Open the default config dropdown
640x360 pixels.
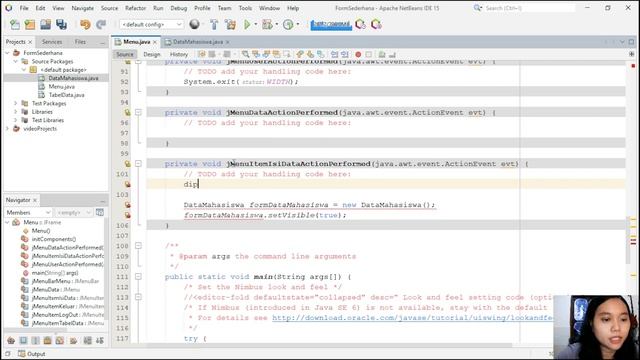(x=151, y=24)
